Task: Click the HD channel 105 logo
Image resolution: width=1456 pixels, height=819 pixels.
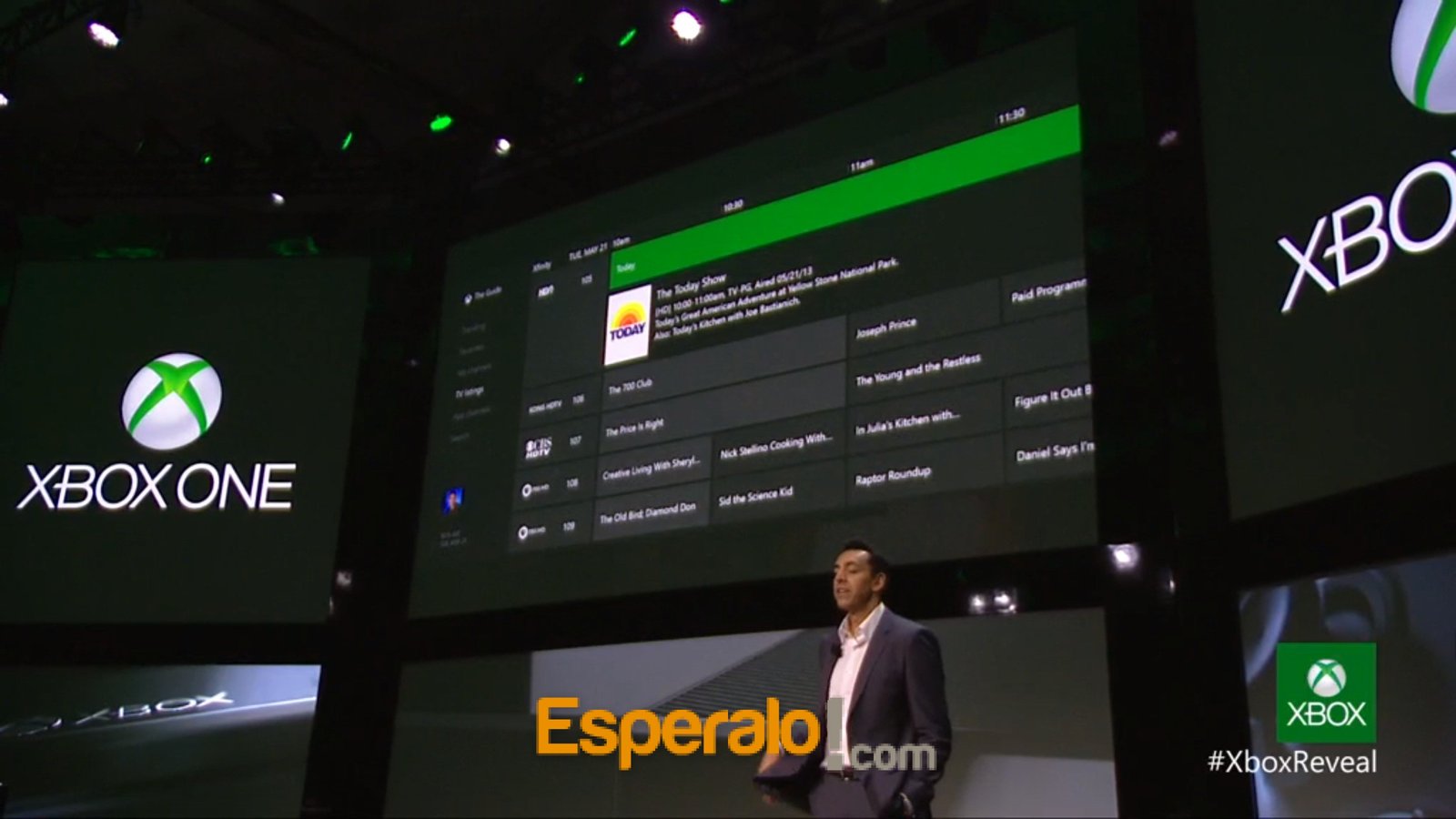Action: [546, 292]
